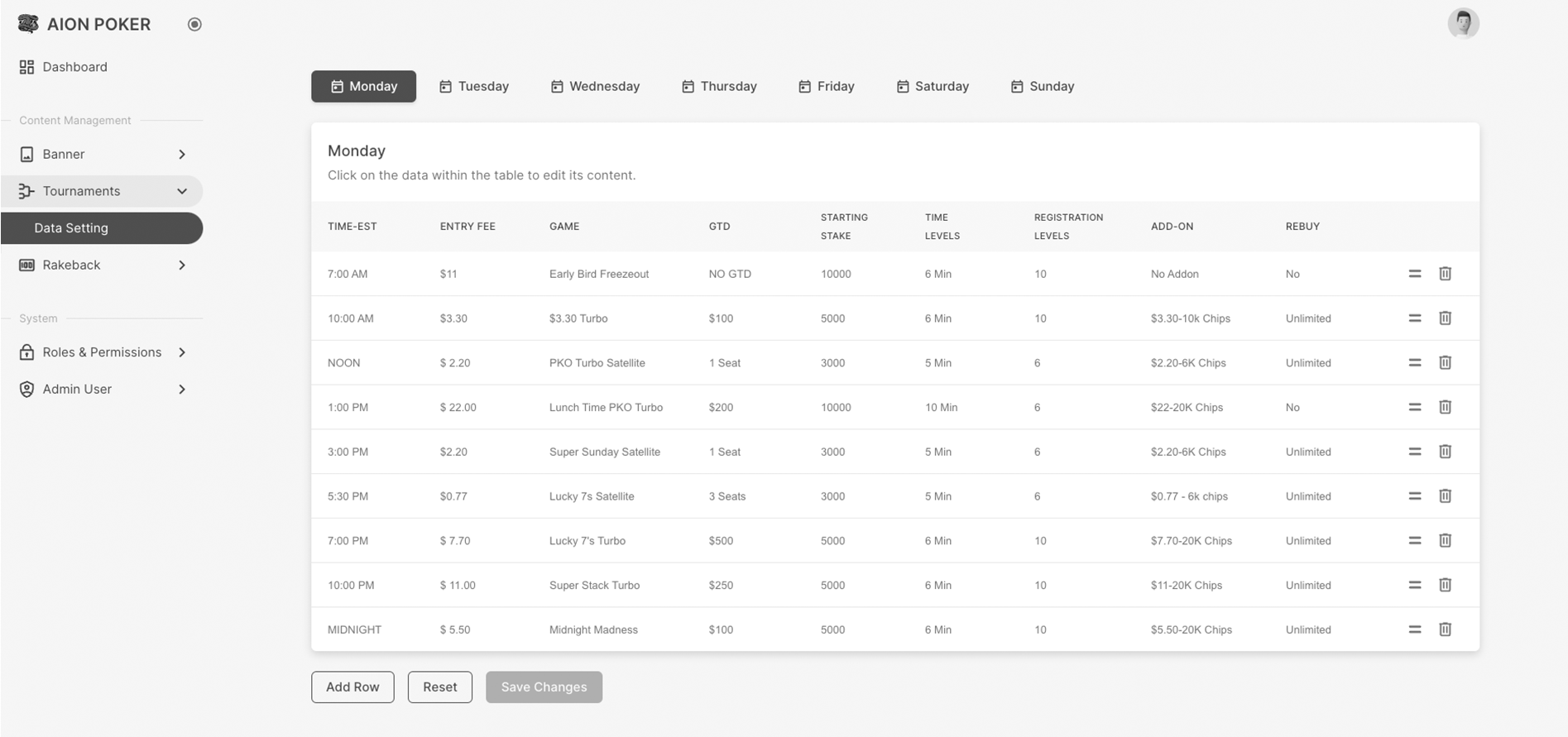The image size is (1568, 737).
Task: Expand Roles & Permissions section
Action: (x=102, y=352)
